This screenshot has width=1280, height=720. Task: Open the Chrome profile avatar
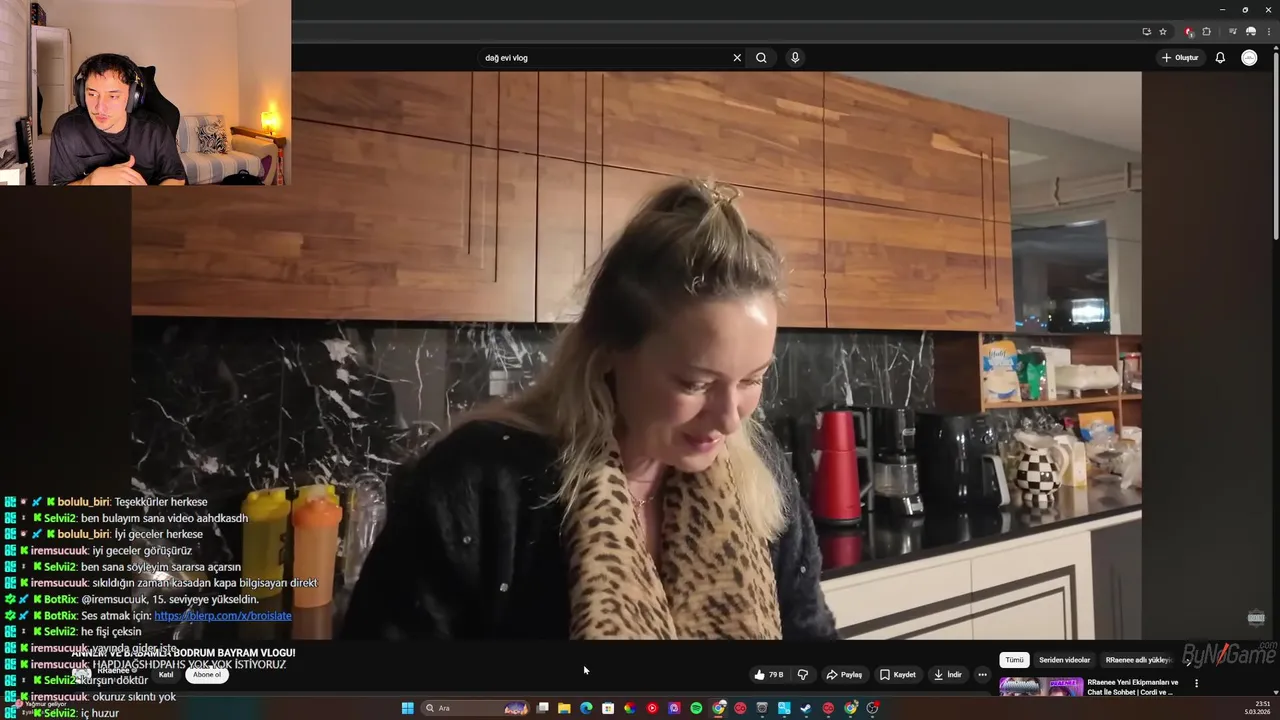pos(1251,31)
